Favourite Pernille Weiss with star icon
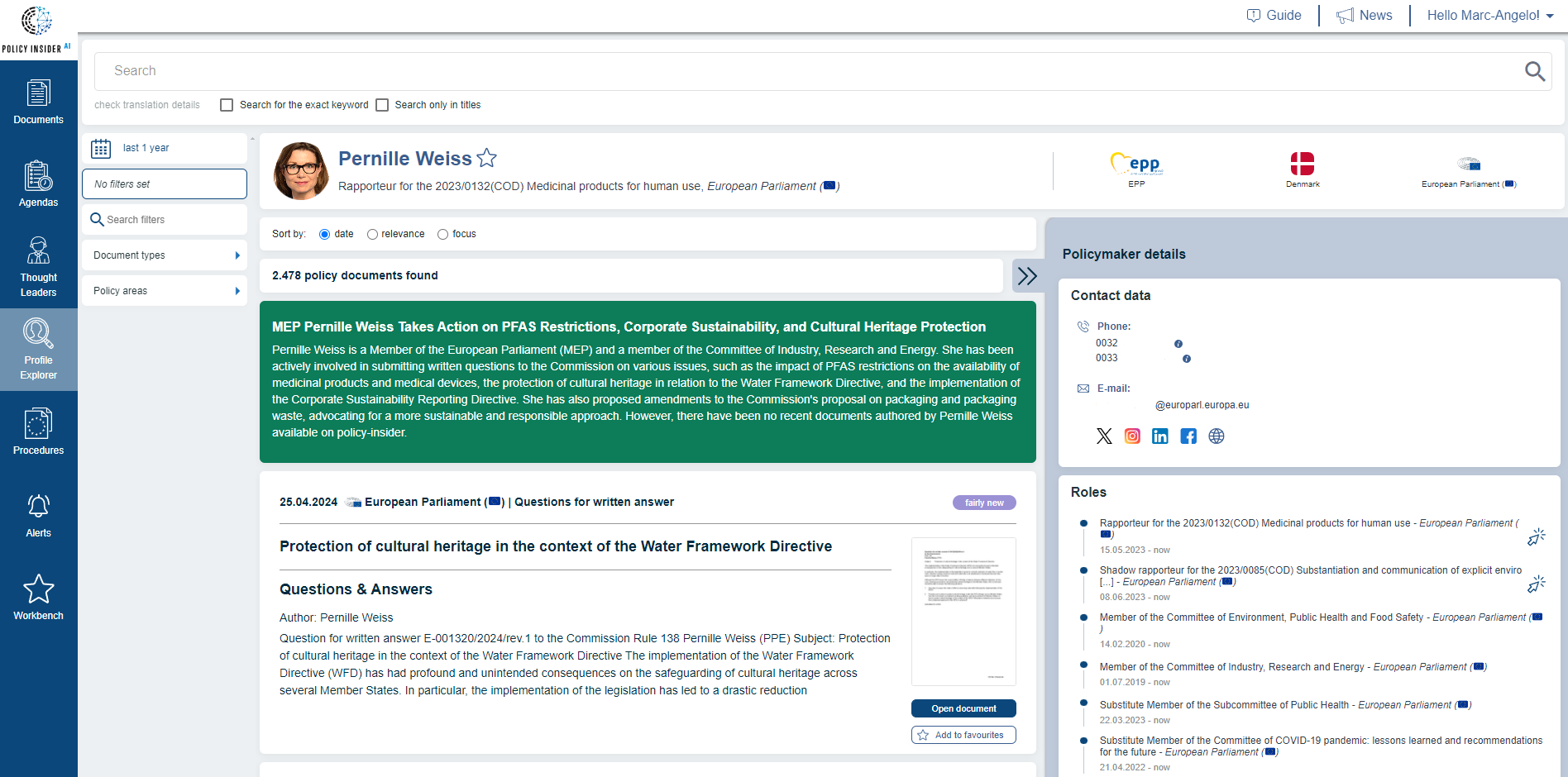Image resolution: width=1568 pixels, height=777 pixels. pyautogui.click(x=487, y=158)
